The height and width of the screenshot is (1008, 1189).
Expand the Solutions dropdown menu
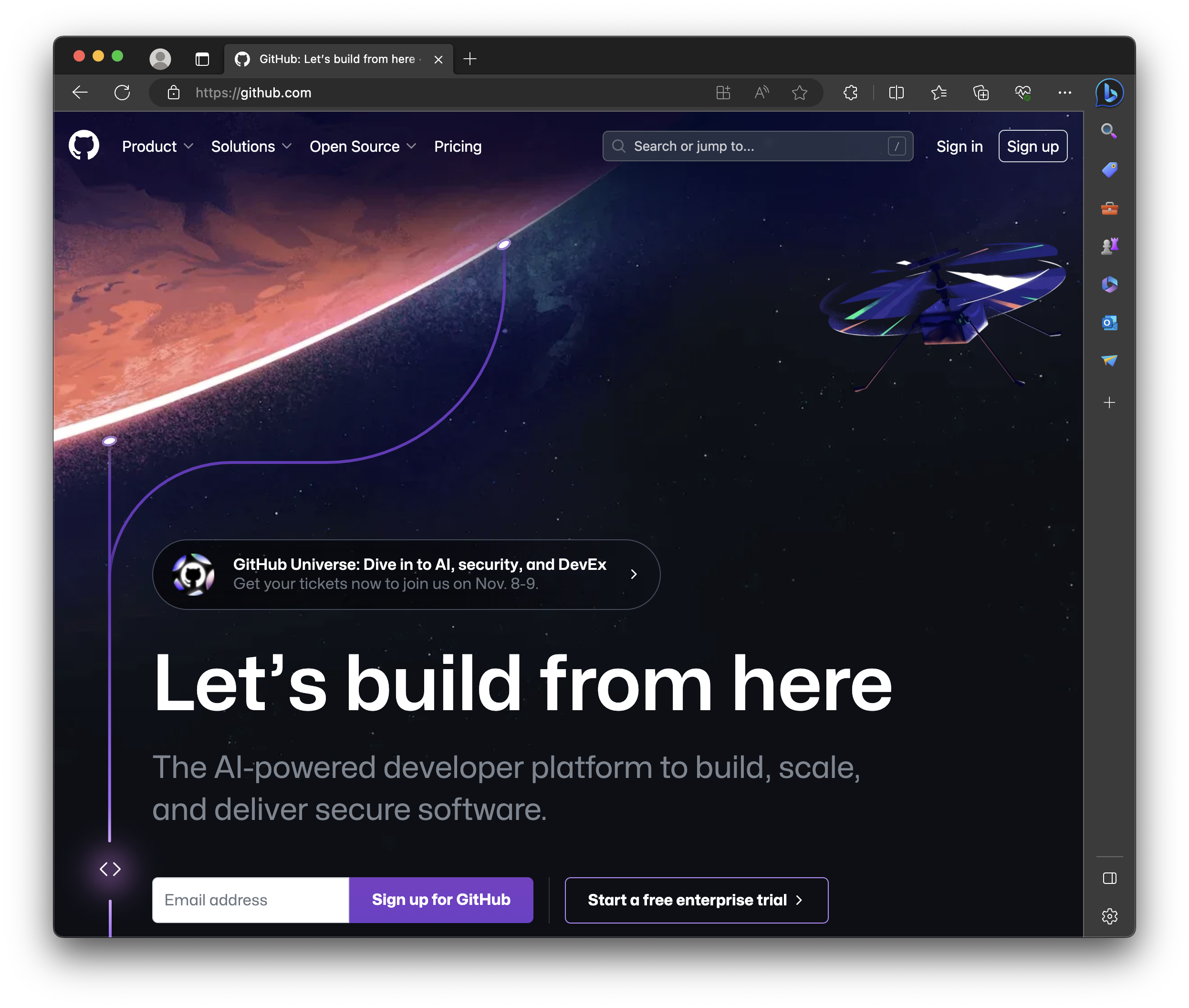(x=251, y=147)
